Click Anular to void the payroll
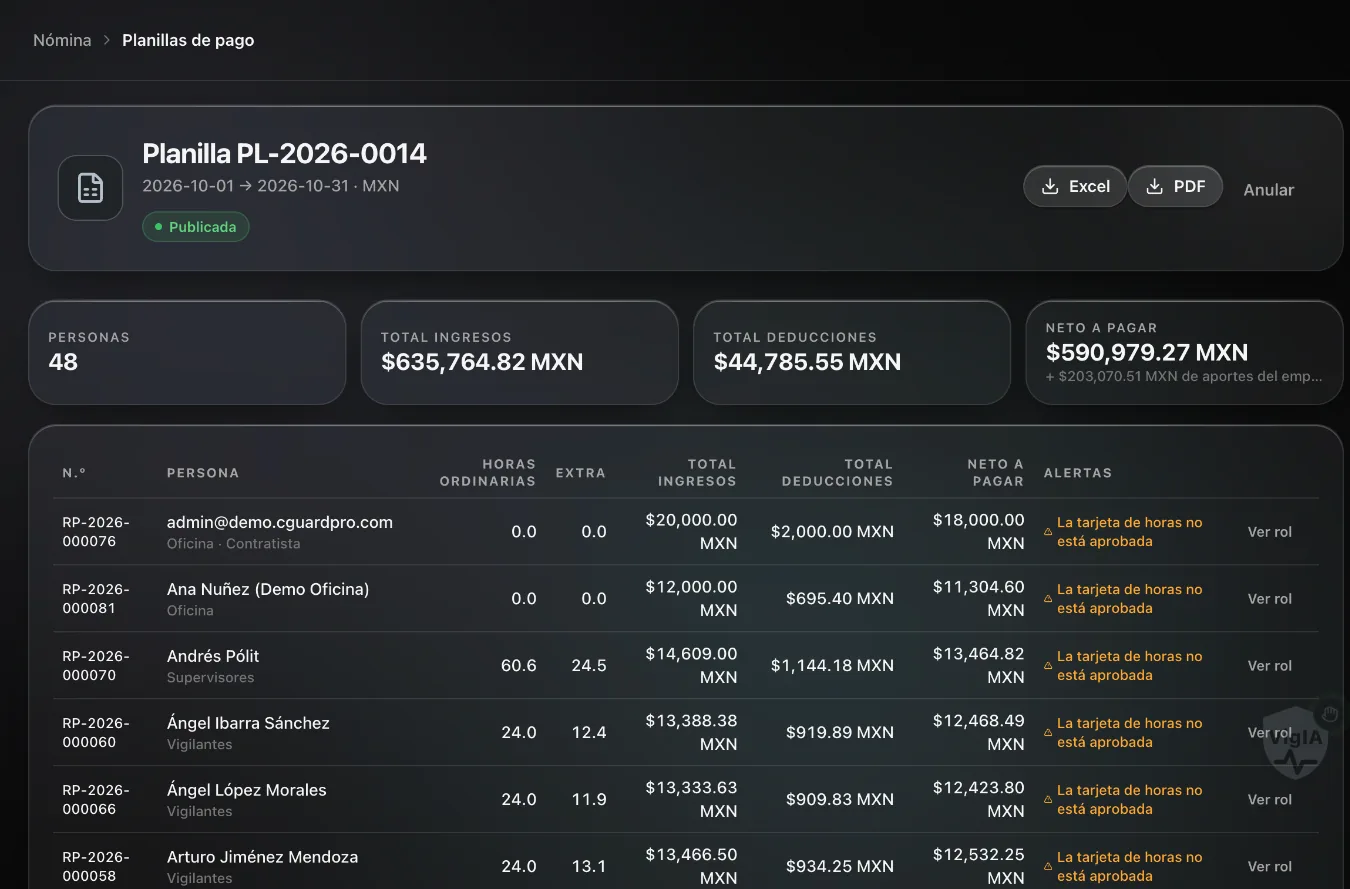The image size is (1350, 889). 1269,189
